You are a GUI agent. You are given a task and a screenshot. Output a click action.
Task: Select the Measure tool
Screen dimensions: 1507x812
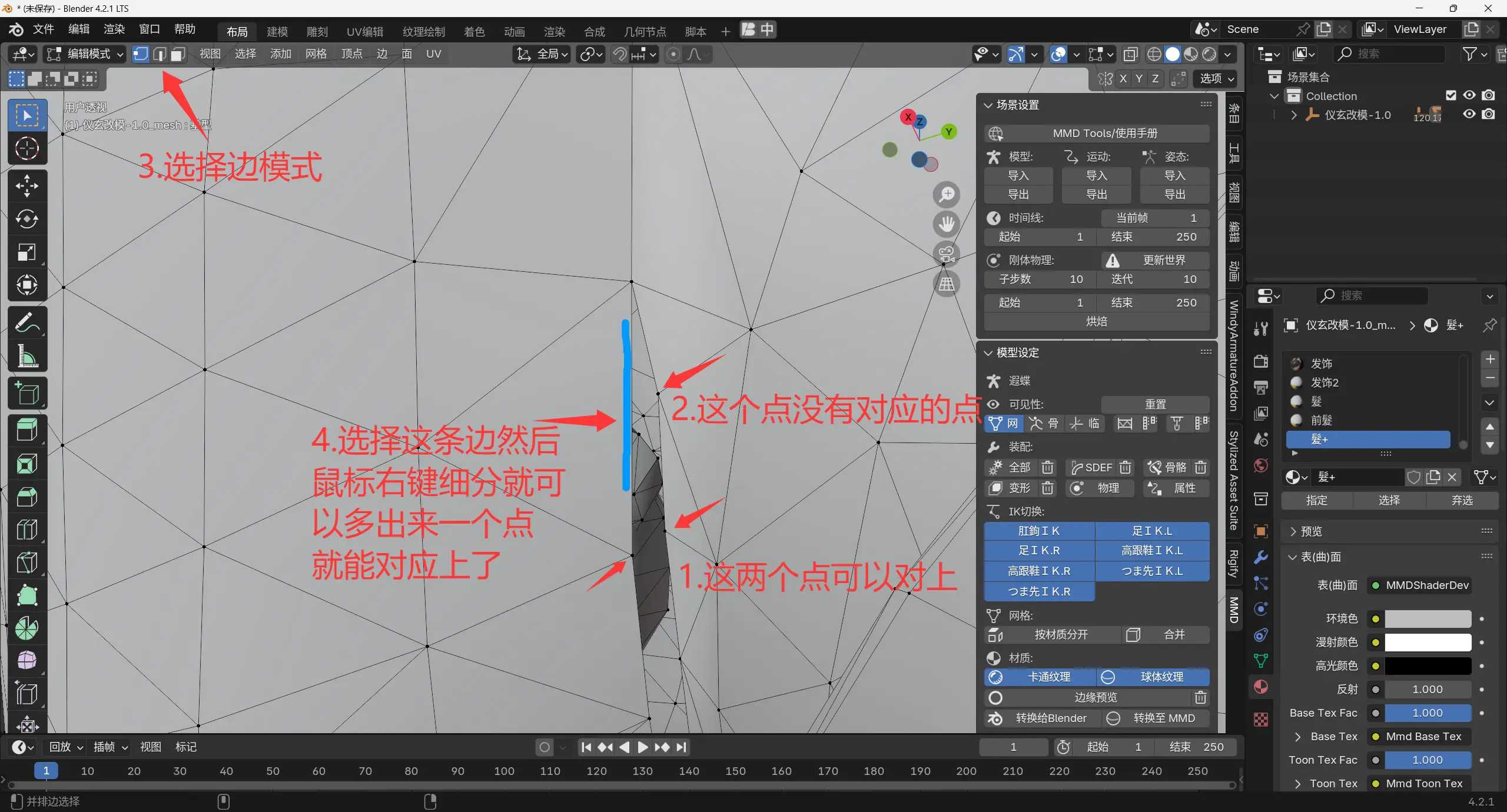26,356
